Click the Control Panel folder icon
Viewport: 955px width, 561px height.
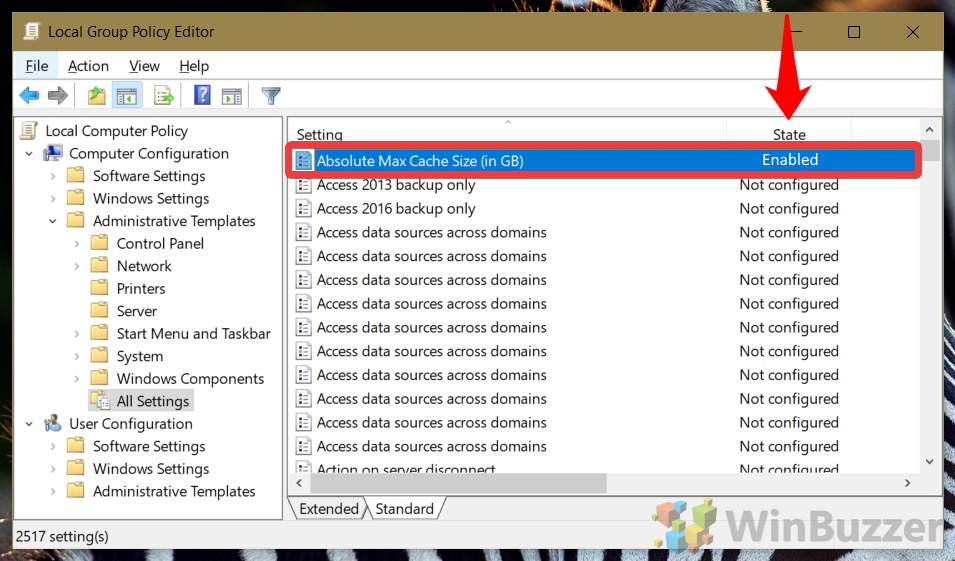(x=99, y=243)
